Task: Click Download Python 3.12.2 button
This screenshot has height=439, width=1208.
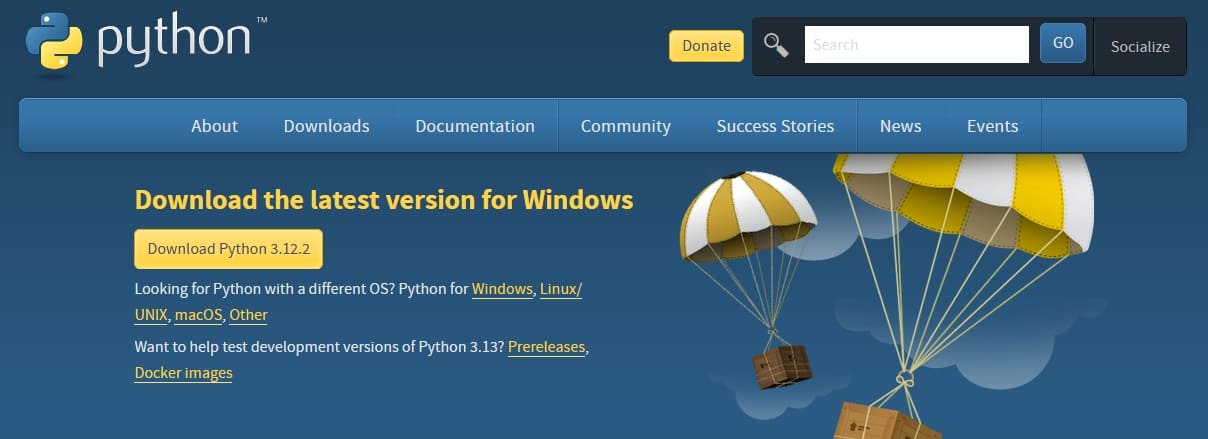Action: point(229,249)
